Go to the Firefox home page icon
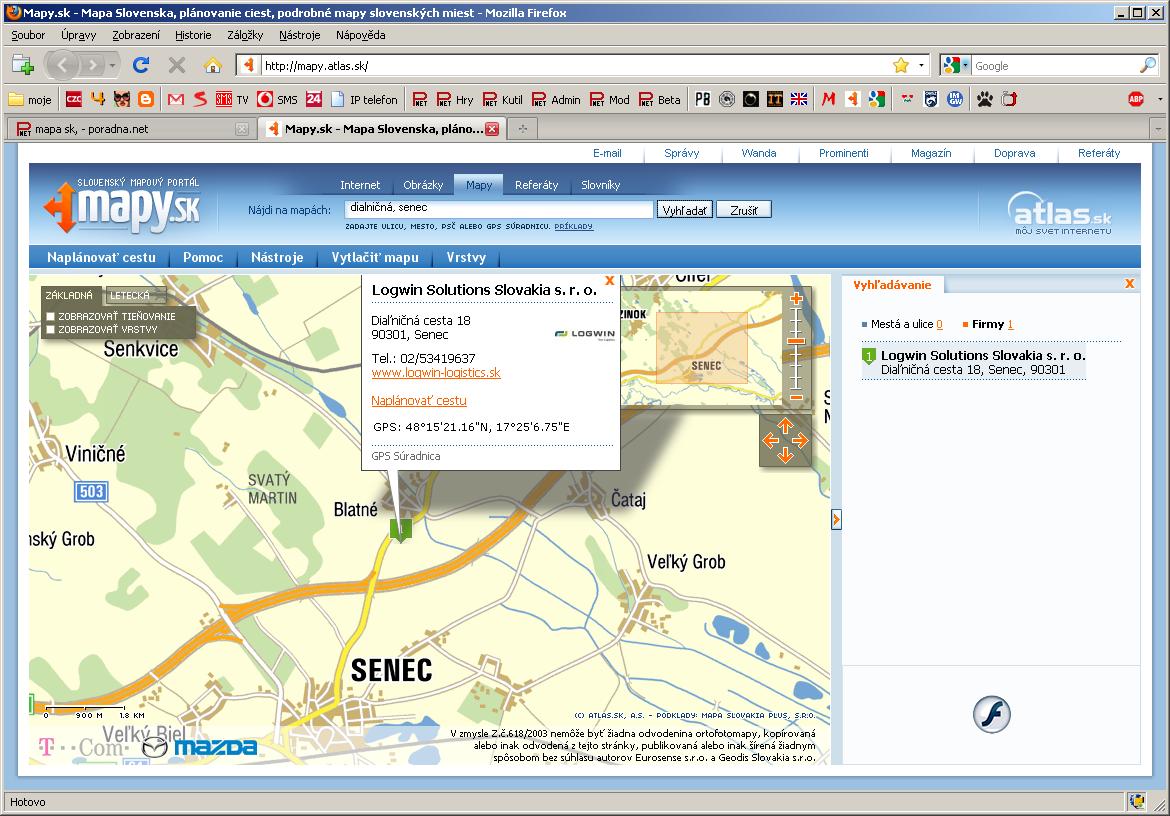Image resolution: width=1170 pixels, height=816 pixels. coord(212,65)
